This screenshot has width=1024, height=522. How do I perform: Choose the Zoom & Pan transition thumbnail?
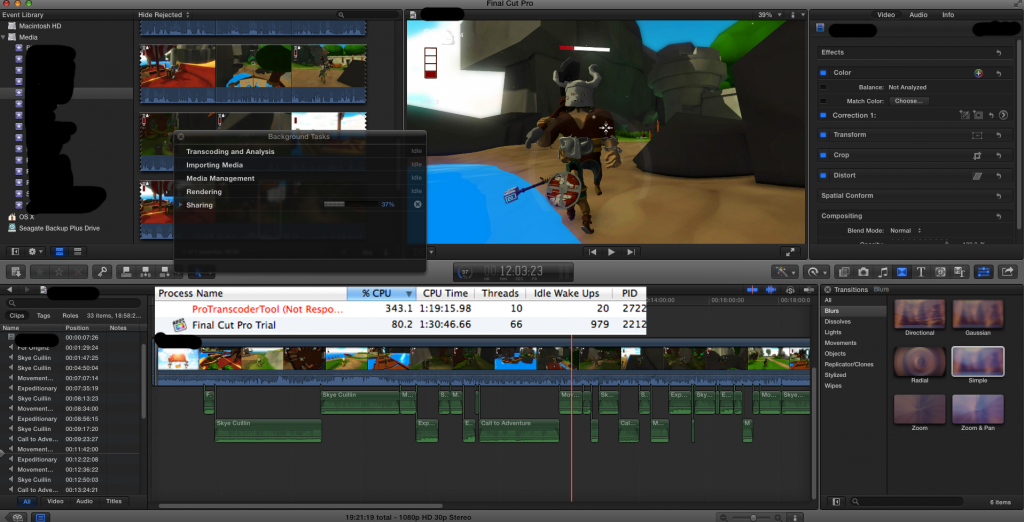[x=978, y=409]
